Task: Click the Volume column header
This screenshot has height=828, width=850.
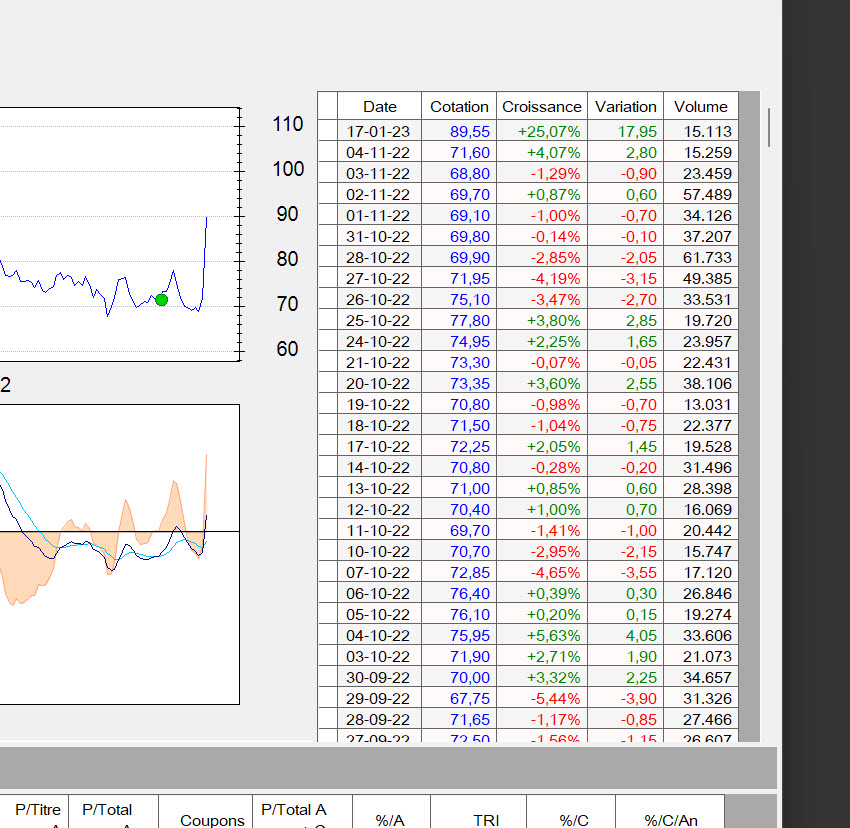Action: [700, 106]
